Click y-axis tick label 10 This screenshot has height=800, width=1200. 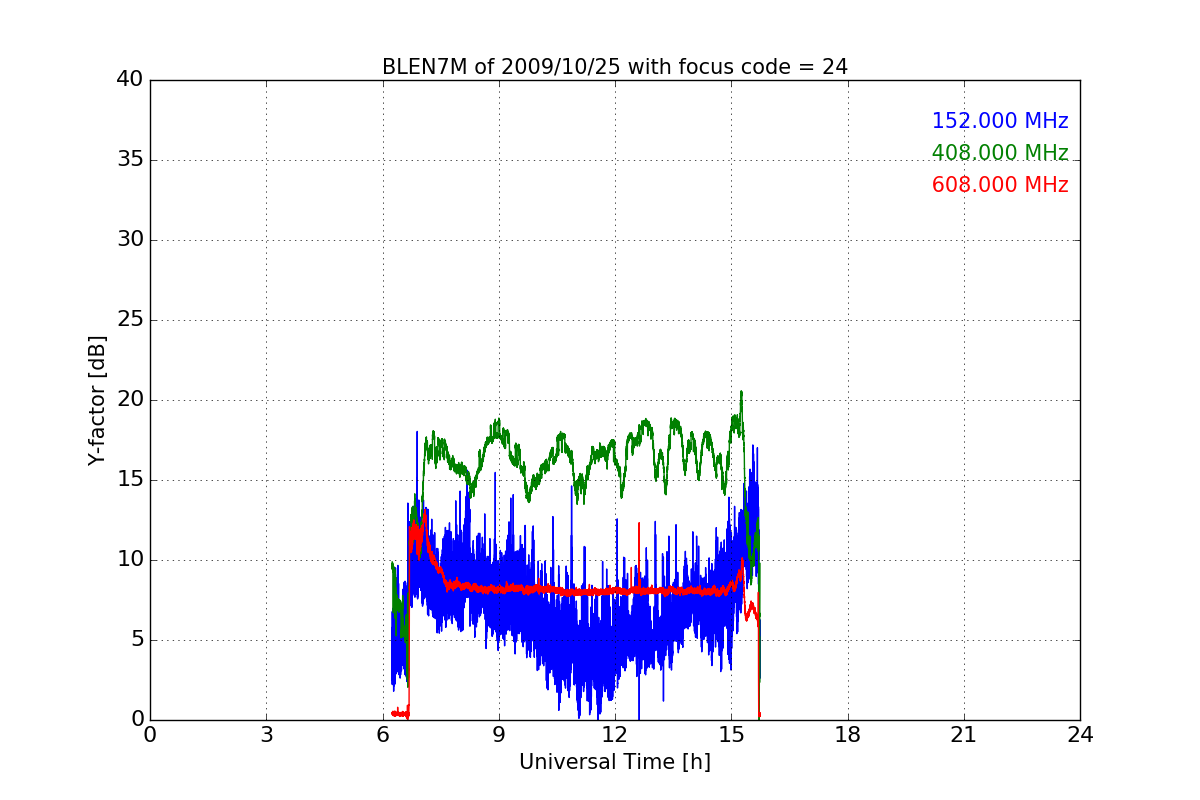[x=130, y=560]
